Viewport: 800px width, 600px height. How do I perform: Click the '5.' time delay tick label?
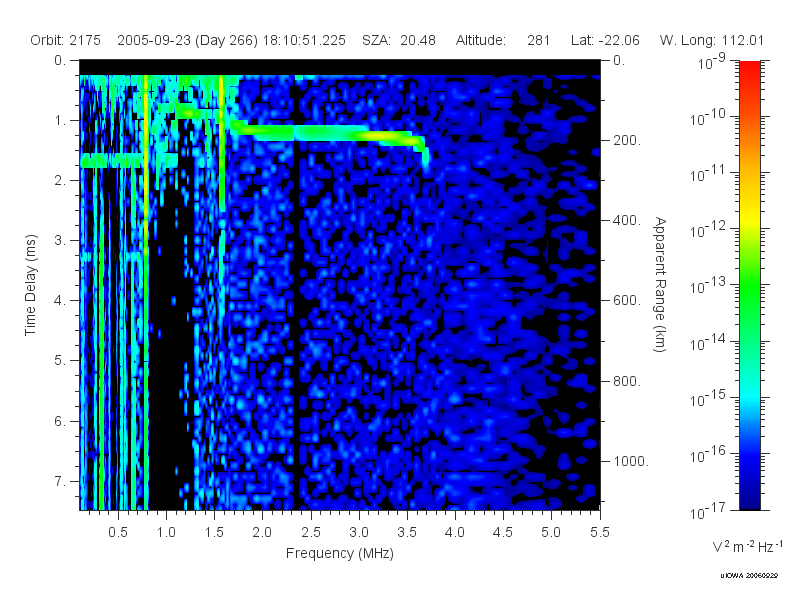[x=61, y=361]
